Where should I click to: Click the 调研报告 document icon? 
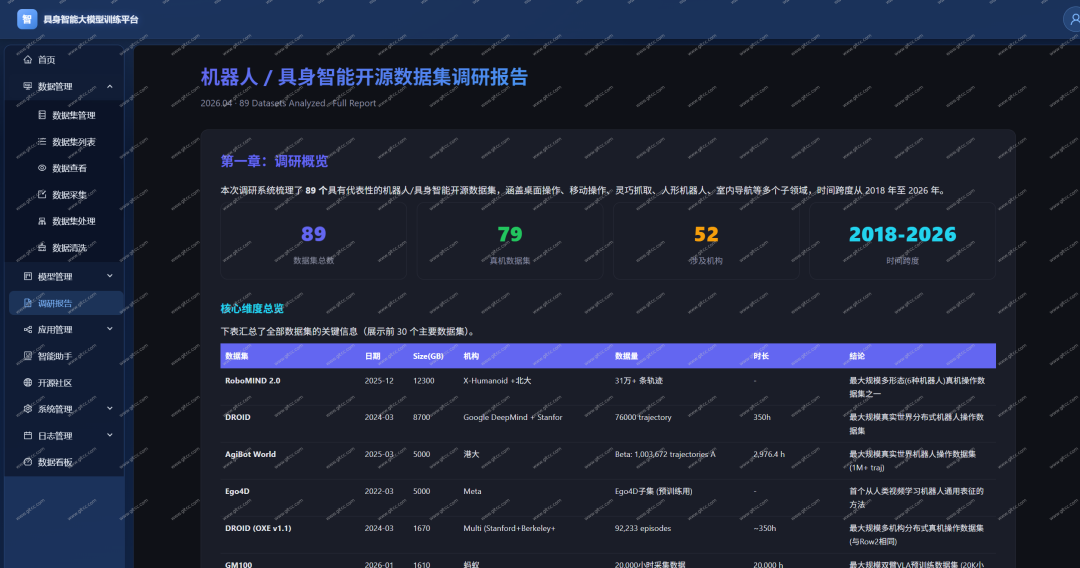[x=28, y=304]
